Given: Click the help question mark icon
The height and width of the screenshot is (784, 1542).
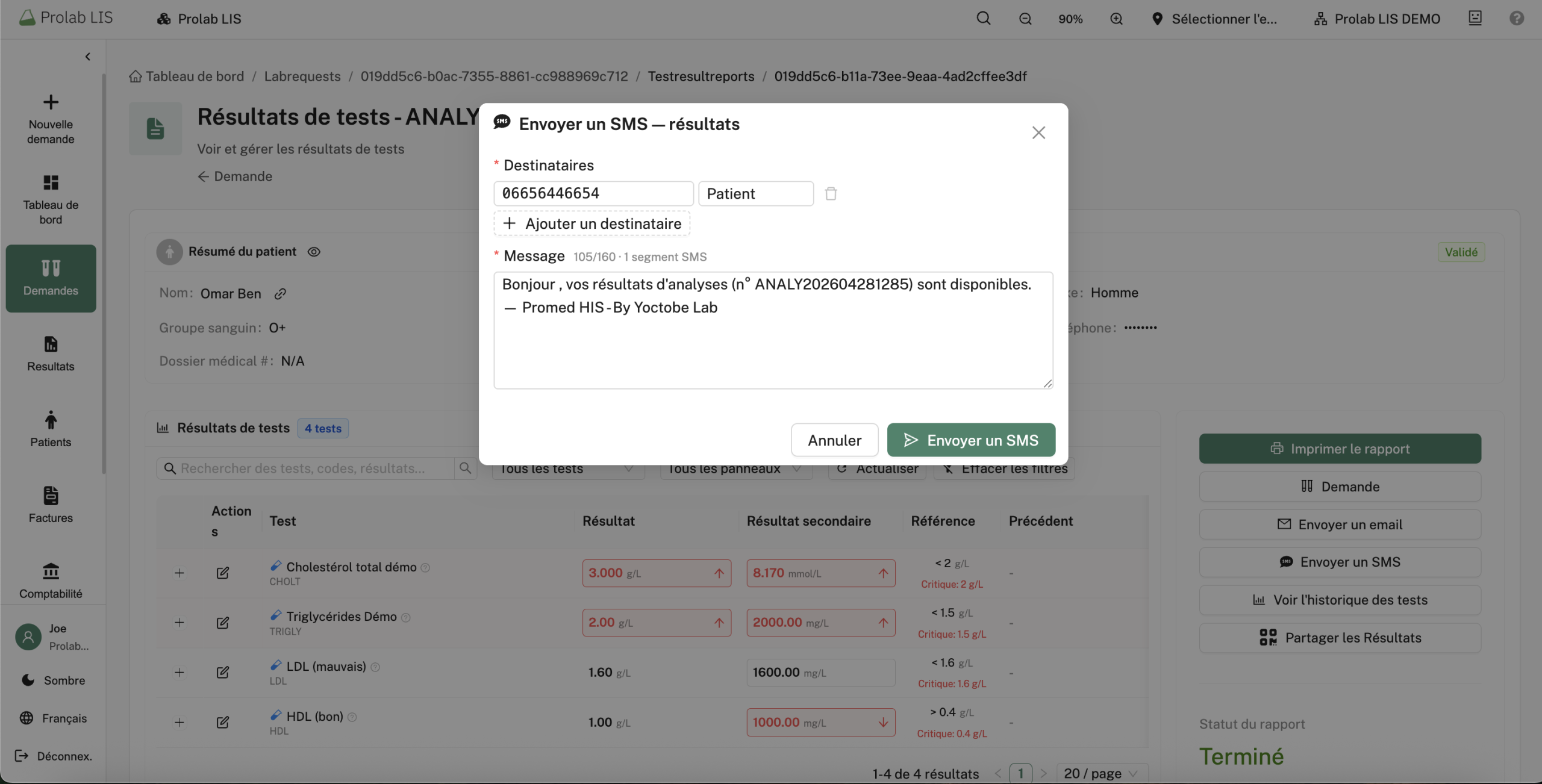Looking at the screenshot, I should point(1517,18).
